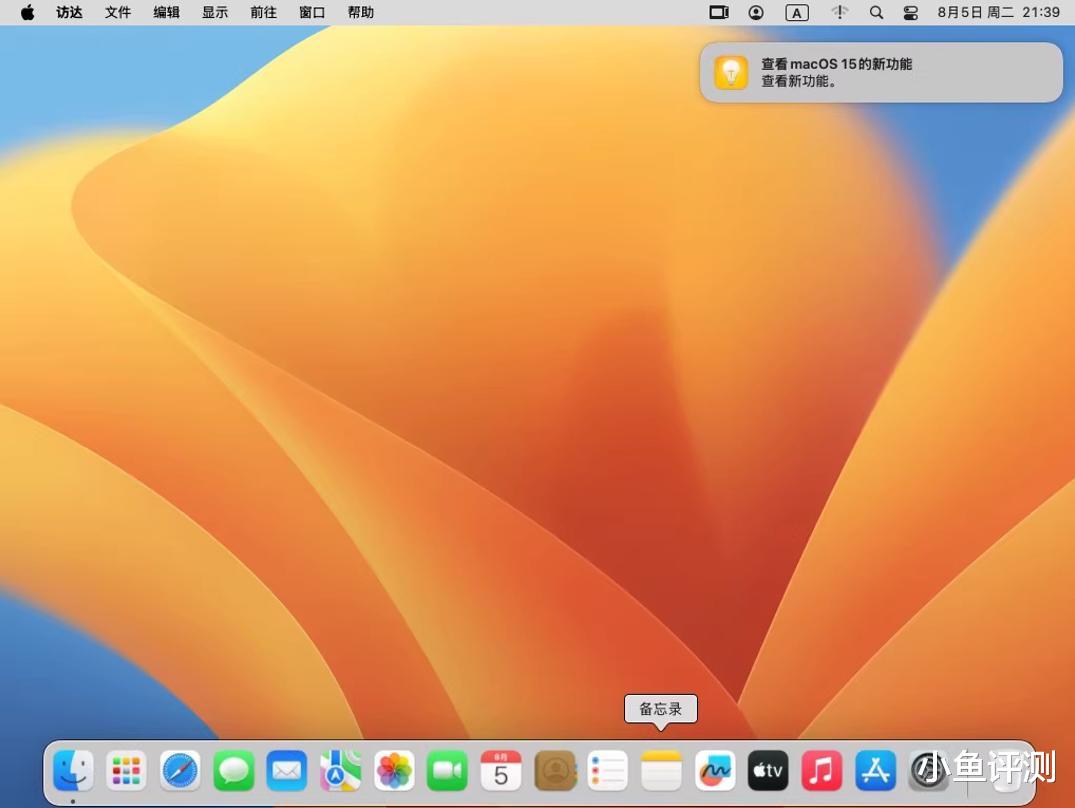Open the Messages app icon

click(x=234, y=771)
